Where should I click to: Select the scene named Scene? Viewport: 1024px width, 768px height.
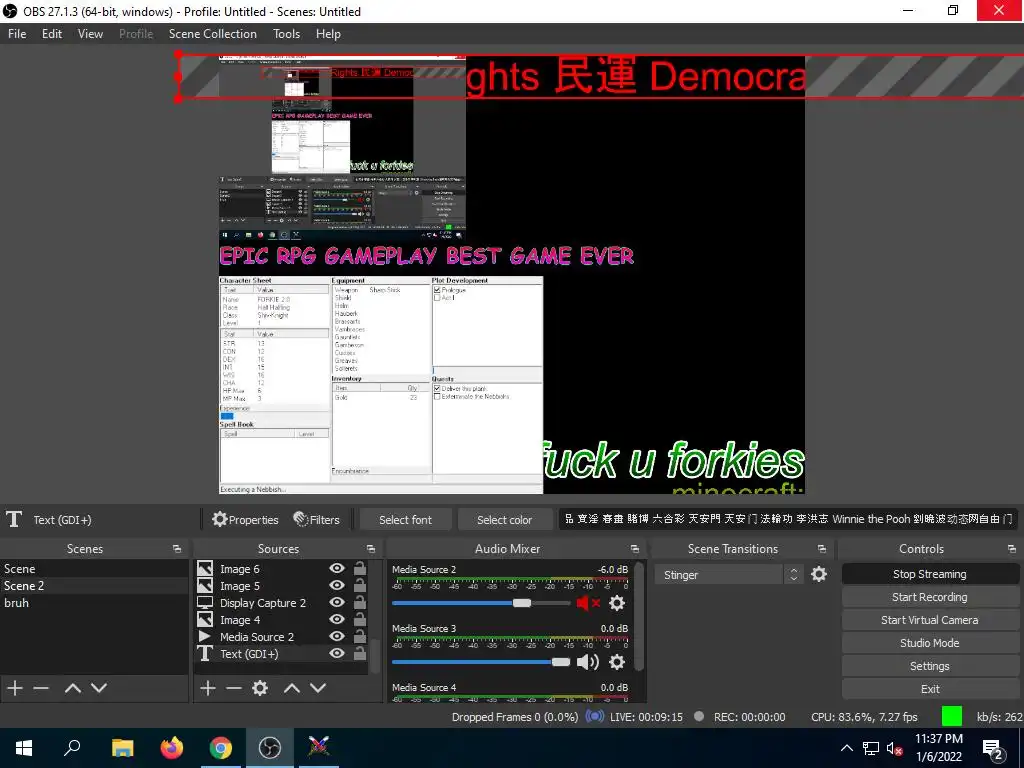tap(94, 569)
